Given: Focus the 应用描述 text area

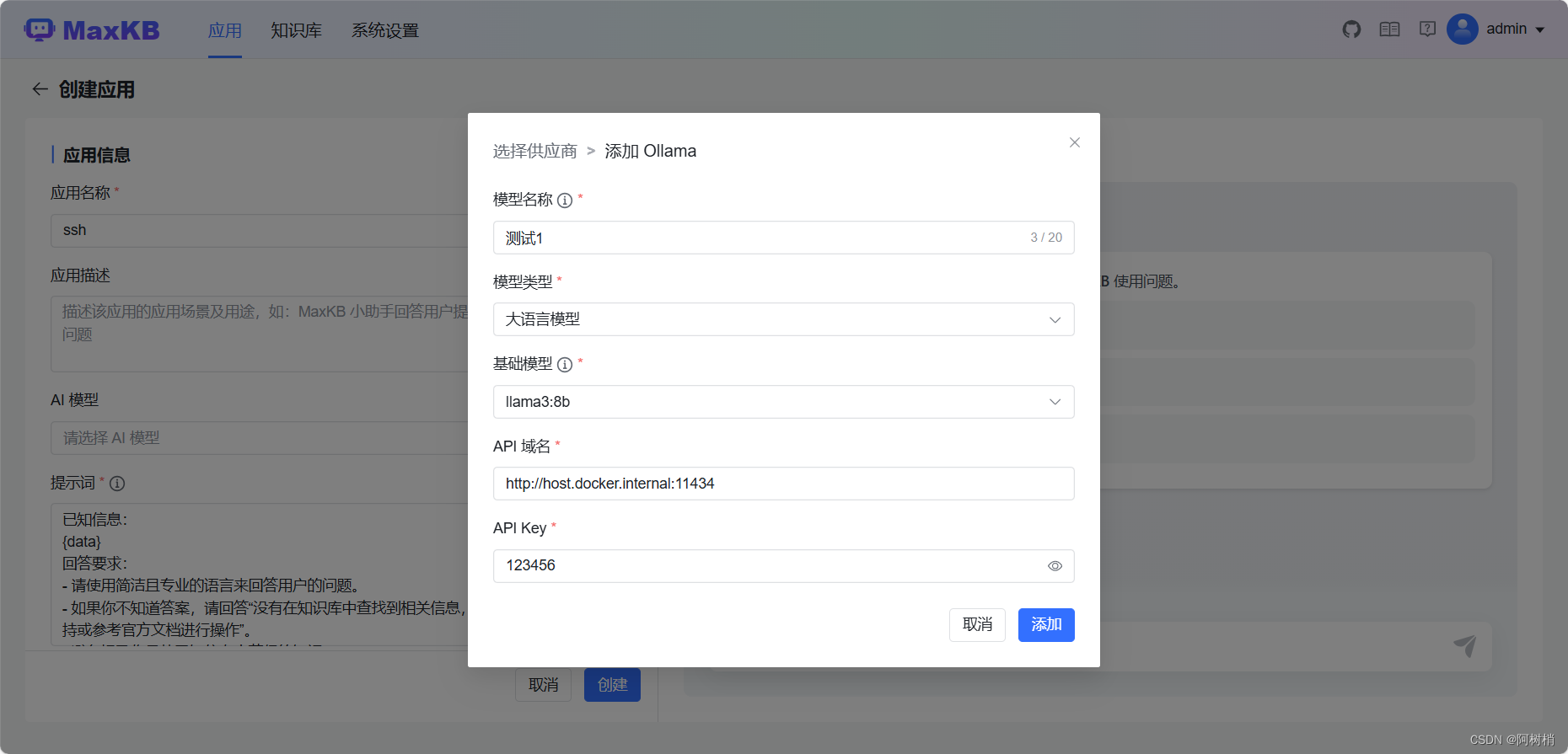Looking at the screenshot, I should pyautogui.click(x=260, y=334).
